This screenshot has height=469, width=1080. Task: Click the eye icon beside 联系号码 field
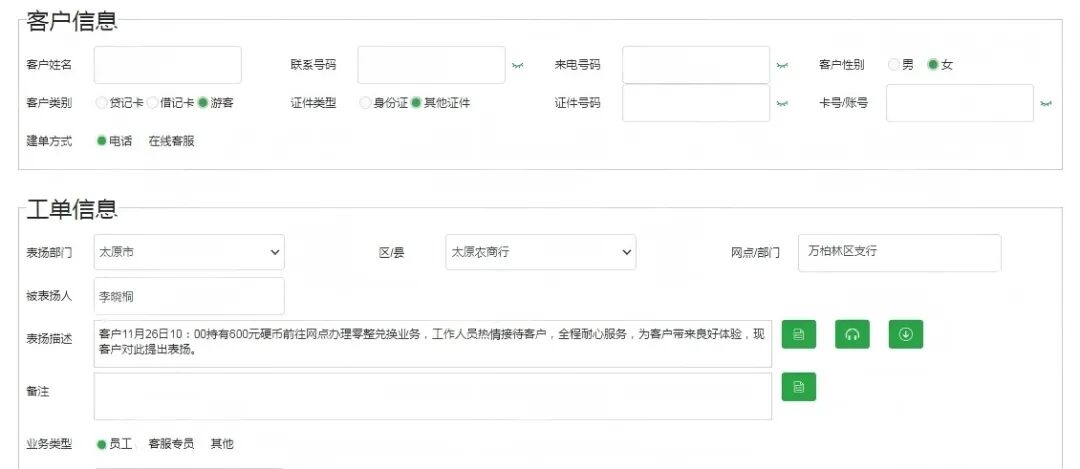517,65
